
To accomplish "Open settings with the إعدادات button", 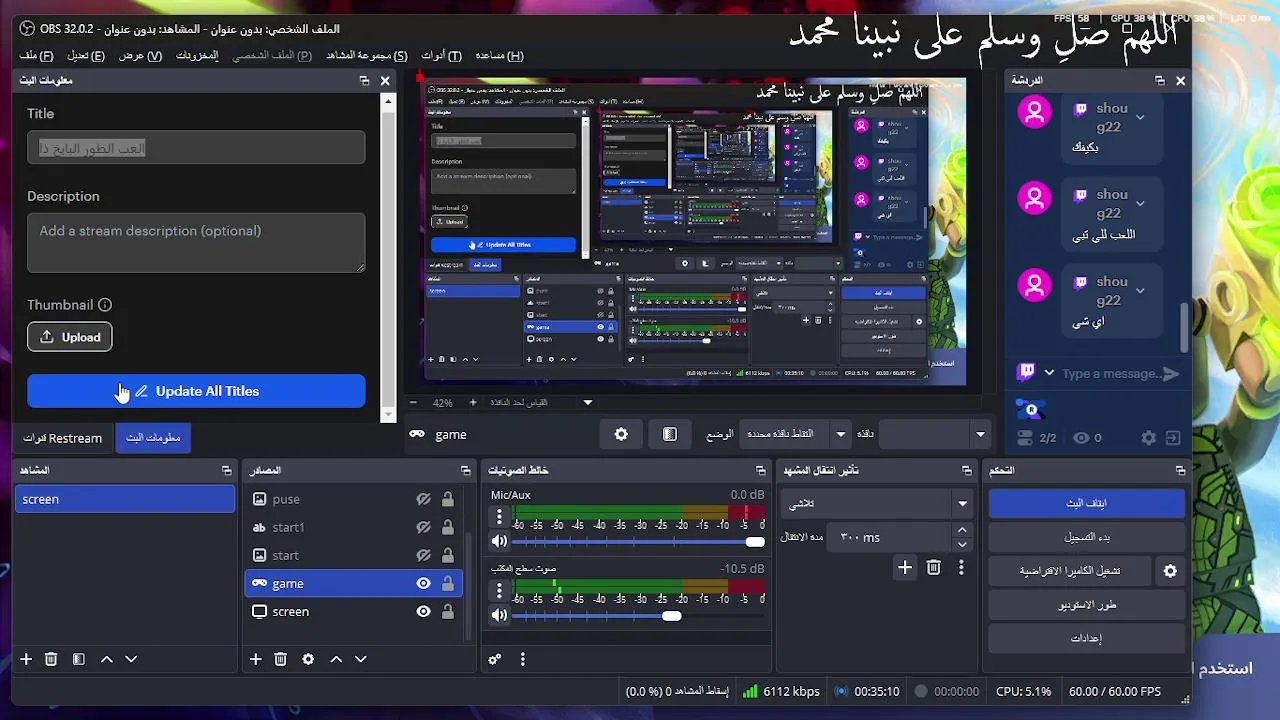I will [x=1086, y=638].
